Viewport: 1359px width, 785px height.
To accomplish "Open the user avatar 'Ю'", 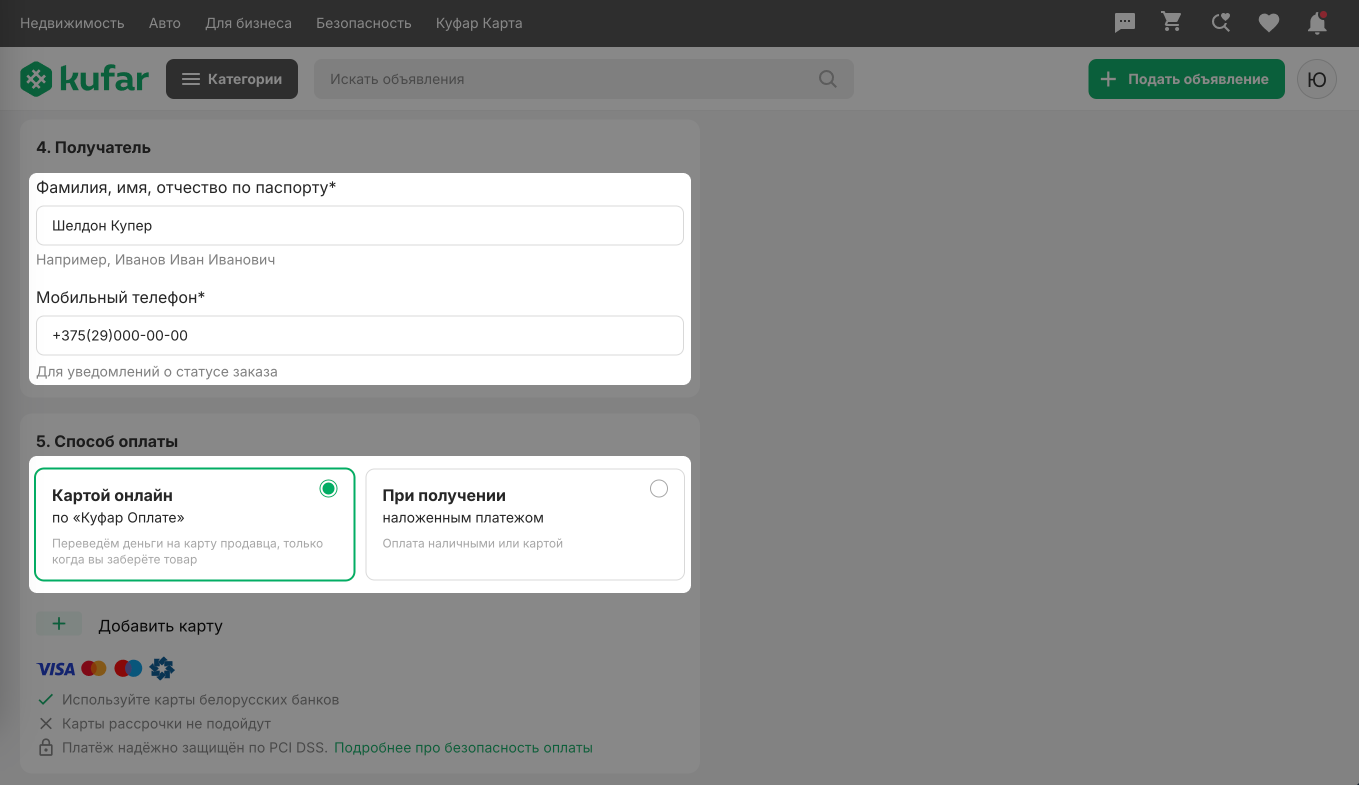I will [1317, 79].
